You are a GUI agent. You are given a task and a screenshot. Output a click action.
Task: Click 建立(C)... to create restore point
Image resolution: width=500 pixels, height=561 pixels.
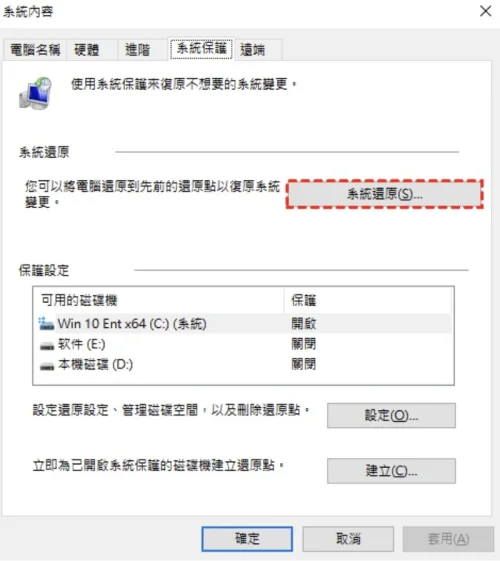coord(391,471)
